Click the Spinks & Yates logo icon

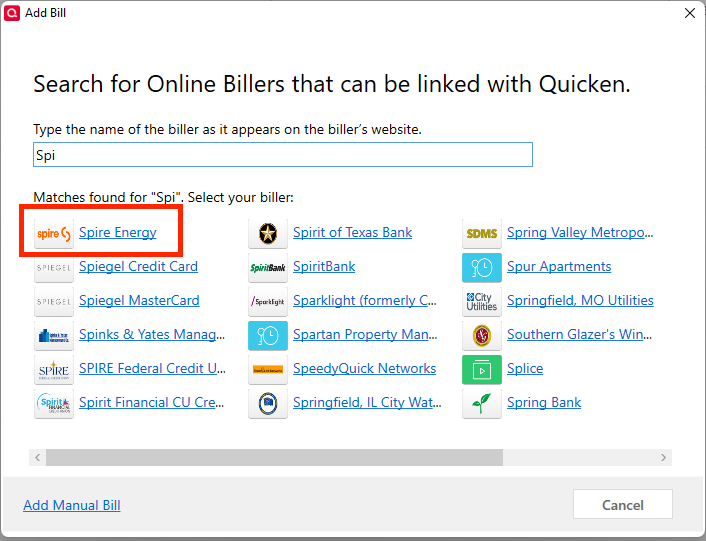point(54,335)
